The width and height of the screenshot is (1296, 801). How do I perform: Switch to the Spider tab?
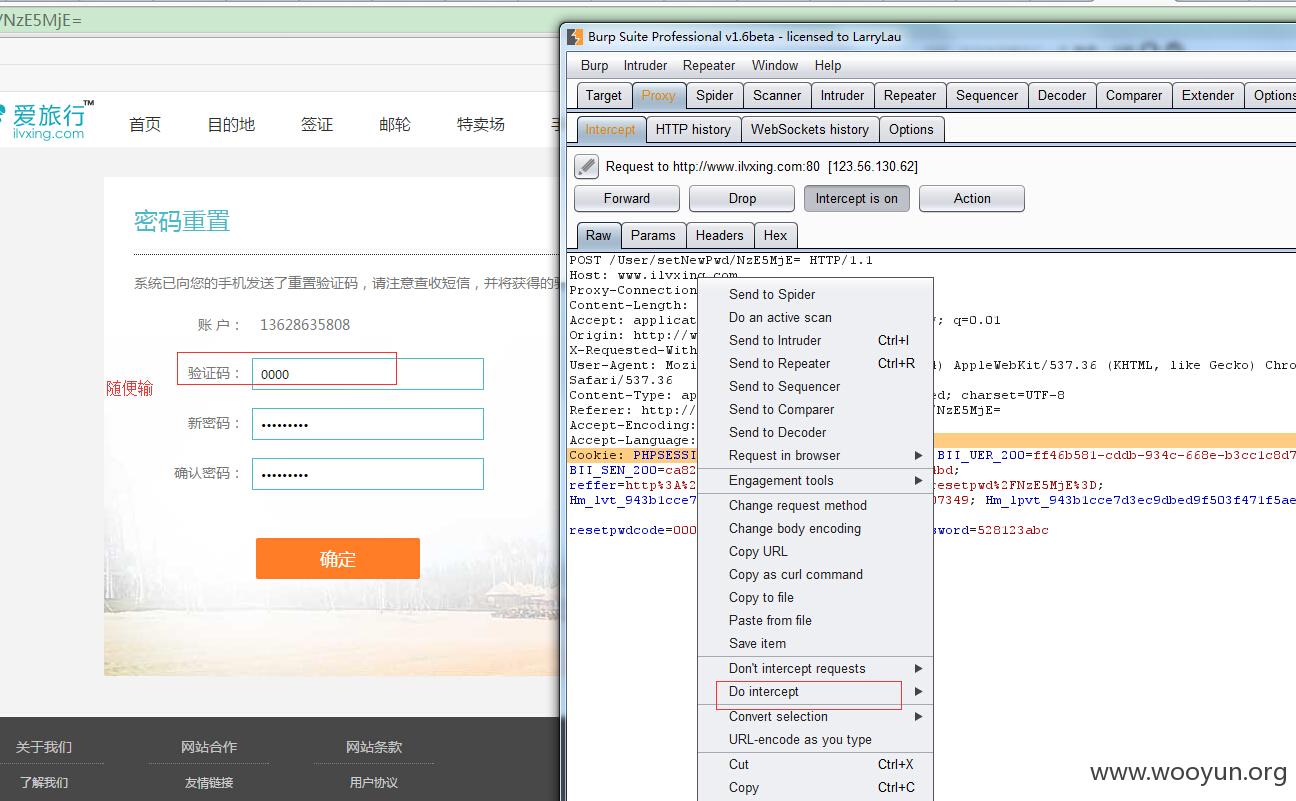(715, 95)
